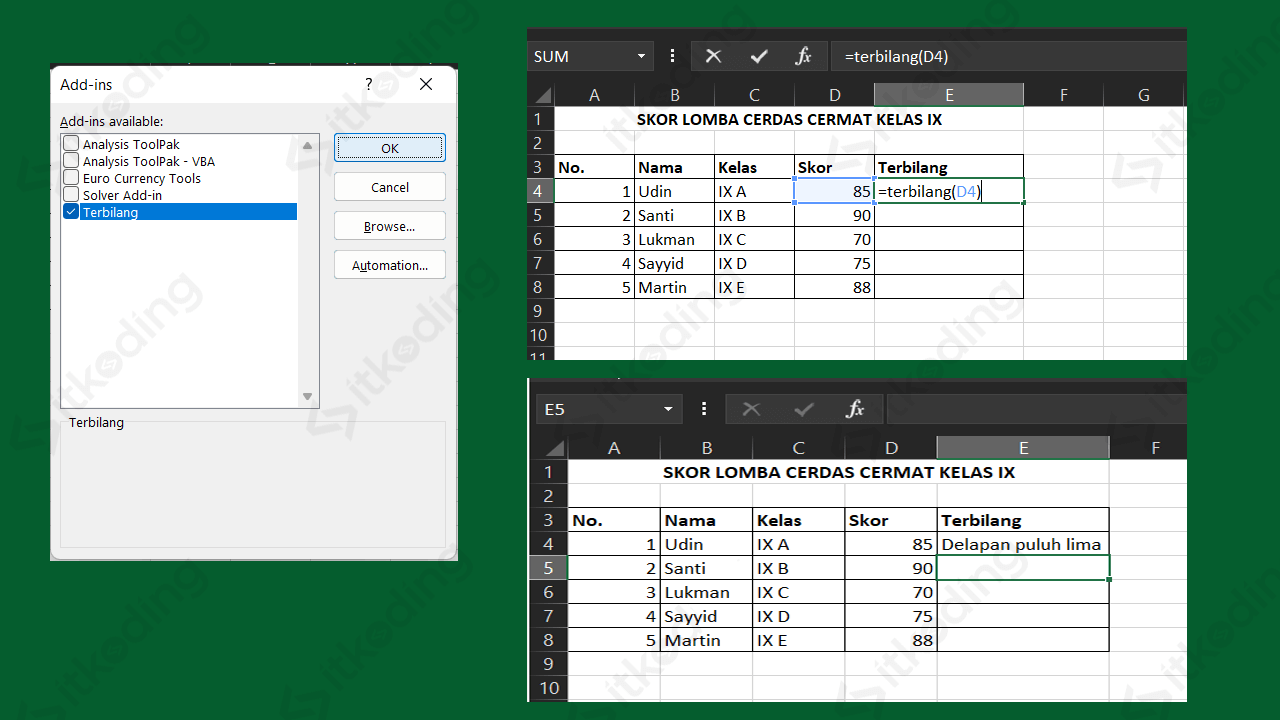Click selected cell E5 in bottom spreadsheet

coord(1023,568)
